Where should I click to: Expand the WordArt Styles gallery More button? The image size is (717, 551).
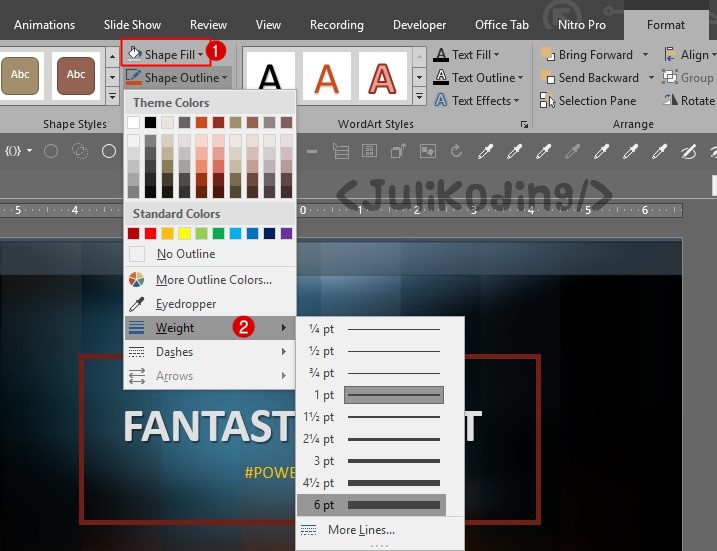419,96
